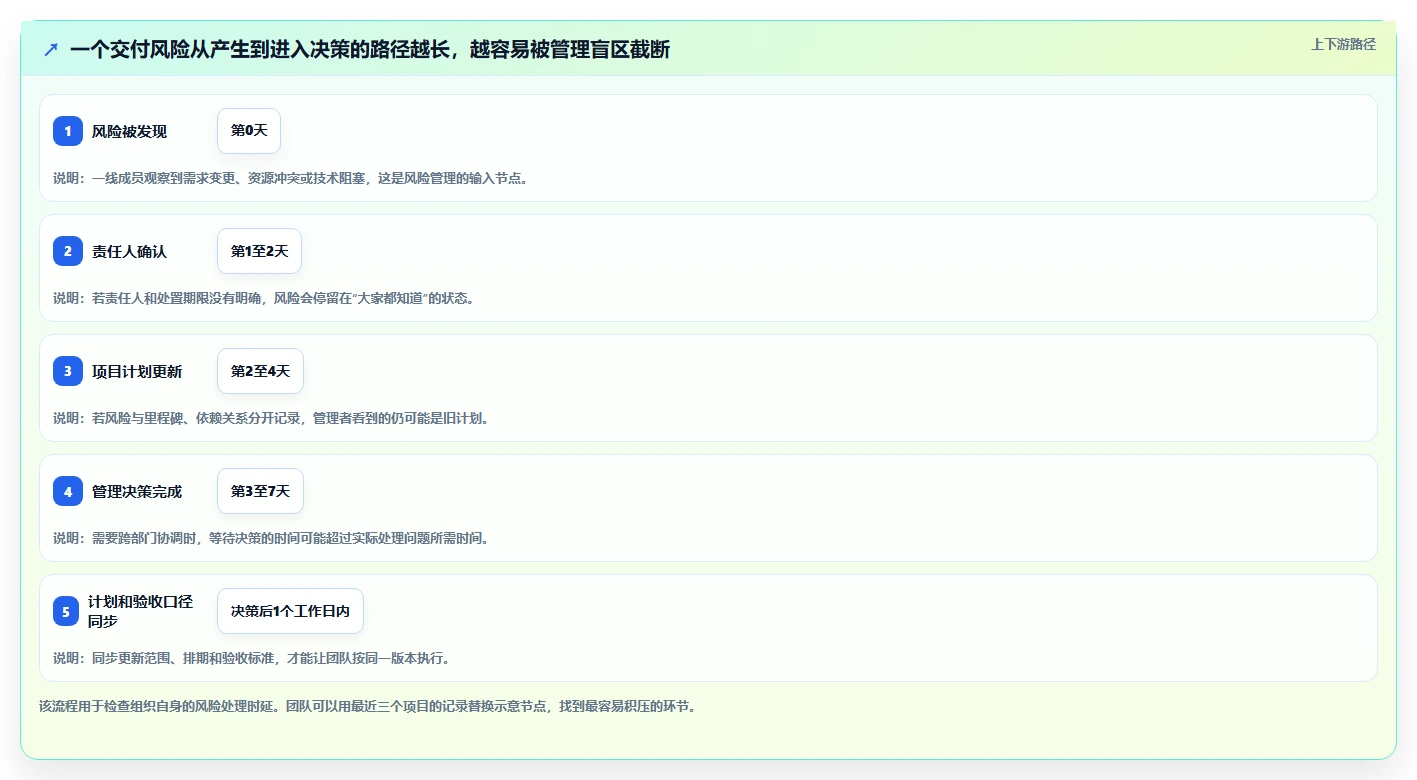The height and width of the screenshot is (780, 1417).
Task: Click the 第1至2天 time chip
Action: [x=259, y=251]
